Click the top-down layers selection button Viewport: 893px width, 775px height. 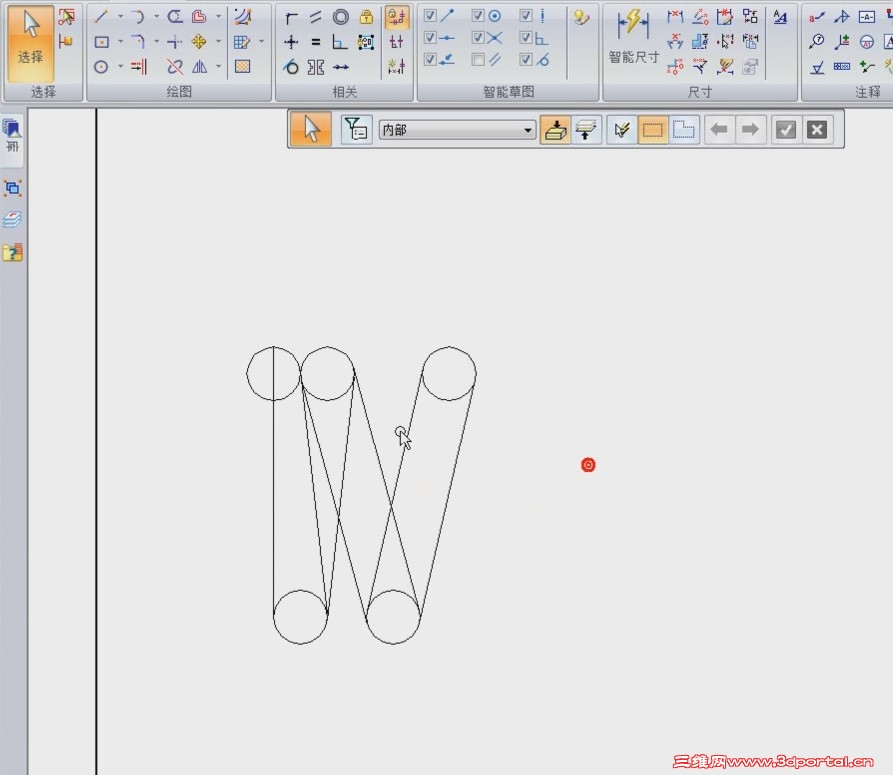point(586,129)
